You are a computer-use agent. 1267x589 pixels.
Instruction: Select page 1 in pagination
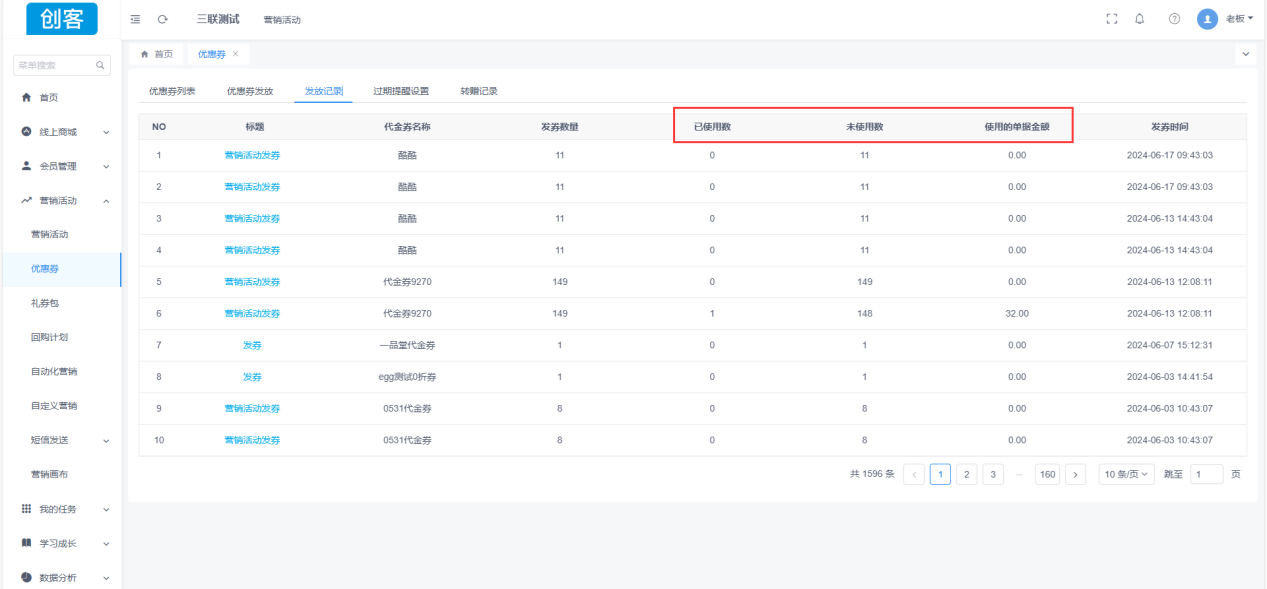pos(940,474)
